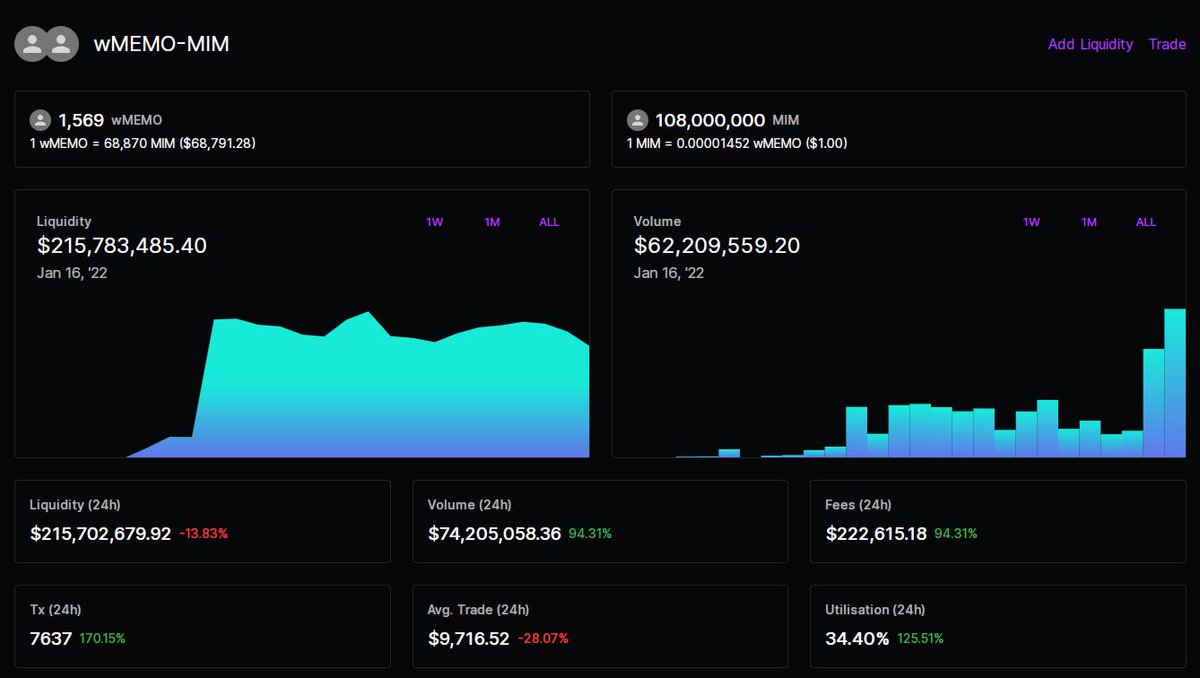Click the -28.07% avg trade change
The image size is (1200, 678).
point(543,638)
